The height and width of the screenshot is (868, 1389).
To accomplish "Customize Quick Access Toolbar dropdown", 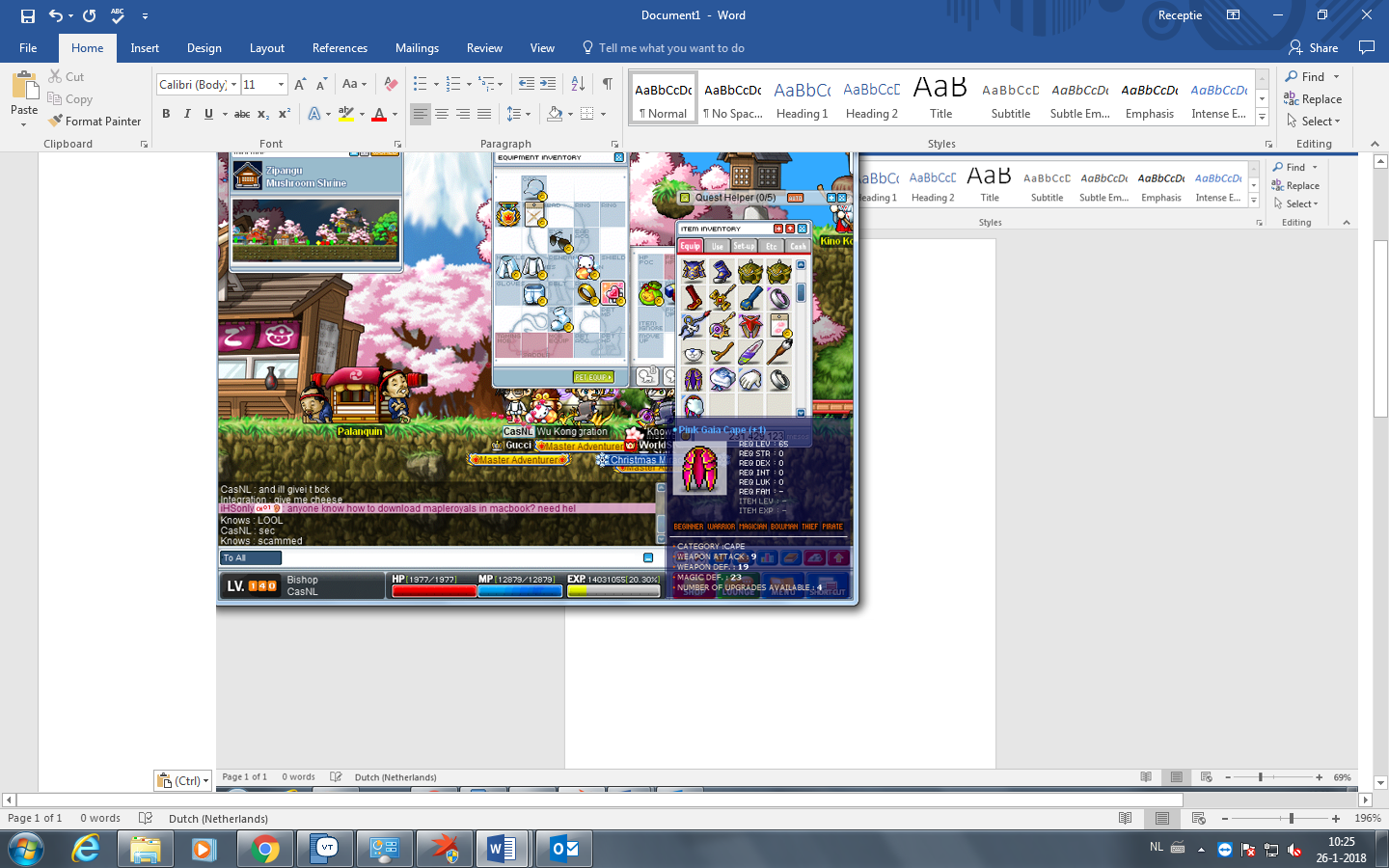I will tap(145, 15).
